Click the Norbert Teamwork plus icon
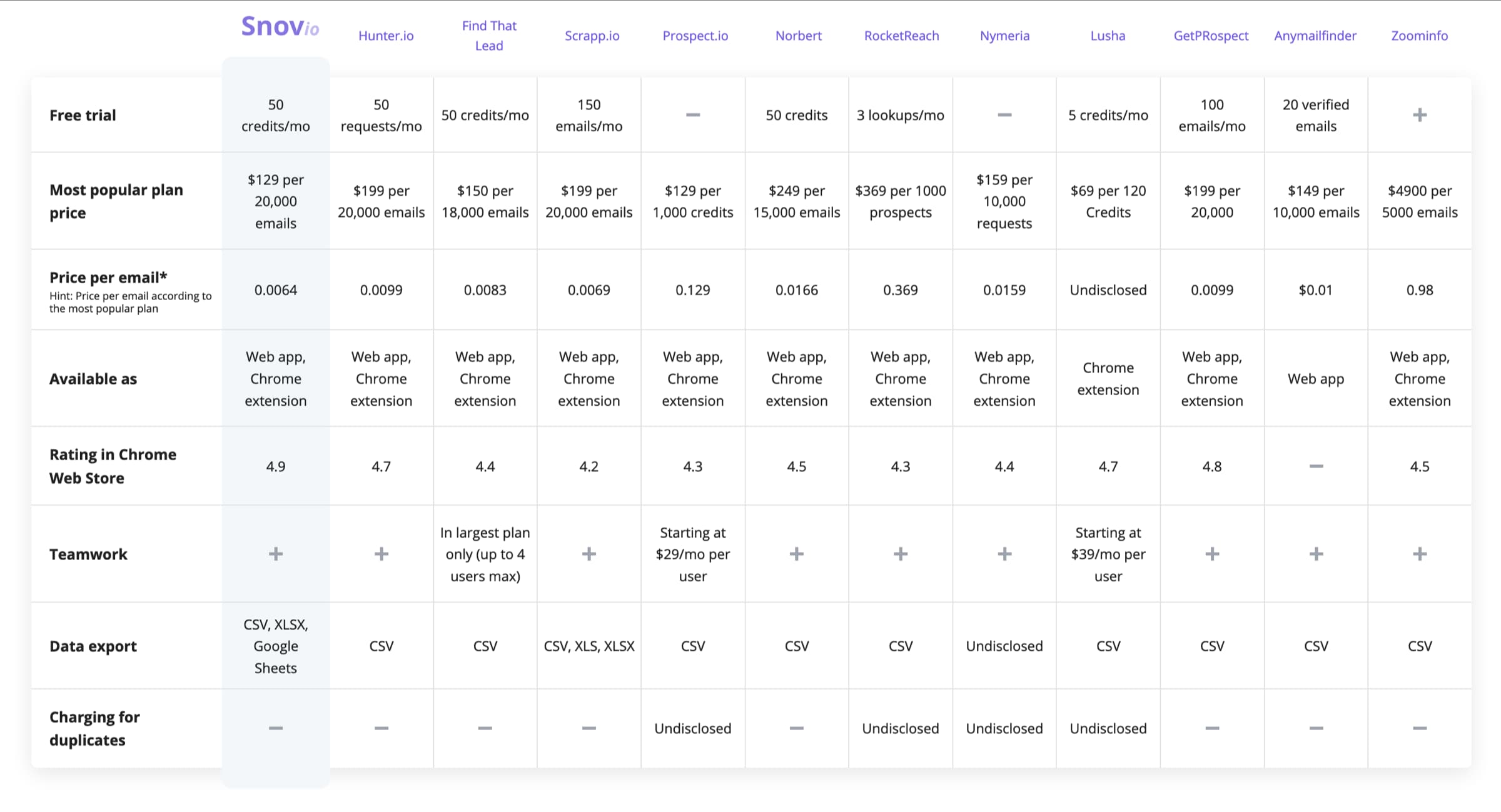 point(797,554)
